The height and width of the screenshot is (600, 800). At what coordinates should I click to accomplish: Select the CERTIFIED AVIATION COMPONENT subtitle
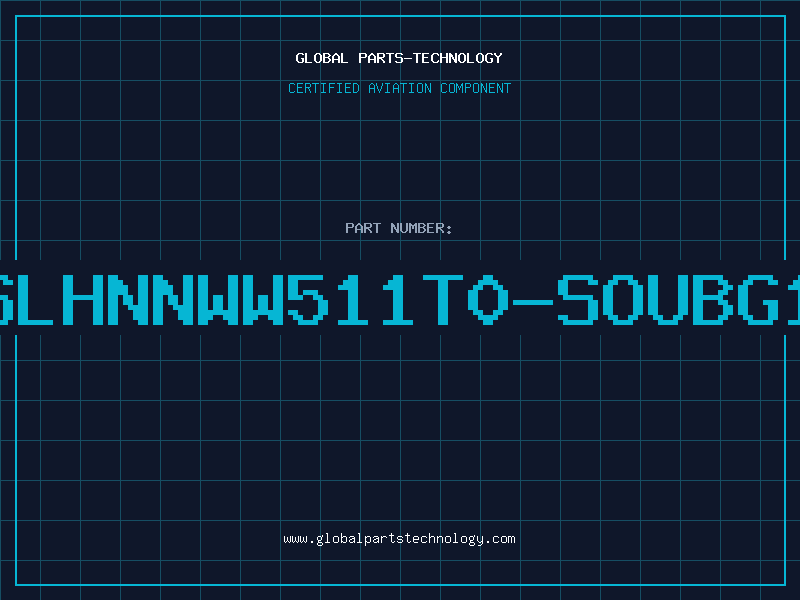(399, 88)
